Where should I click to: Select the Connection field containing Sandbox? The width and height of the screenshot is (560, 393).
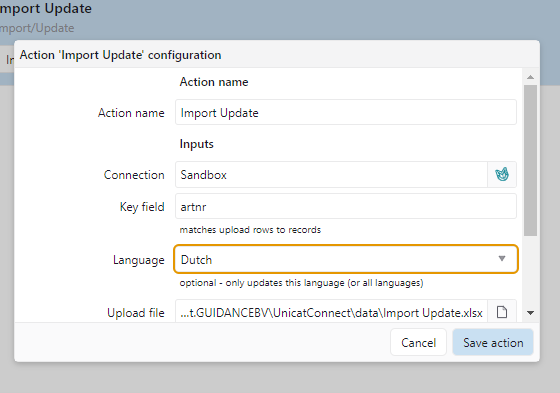click(x=331, y=175)
